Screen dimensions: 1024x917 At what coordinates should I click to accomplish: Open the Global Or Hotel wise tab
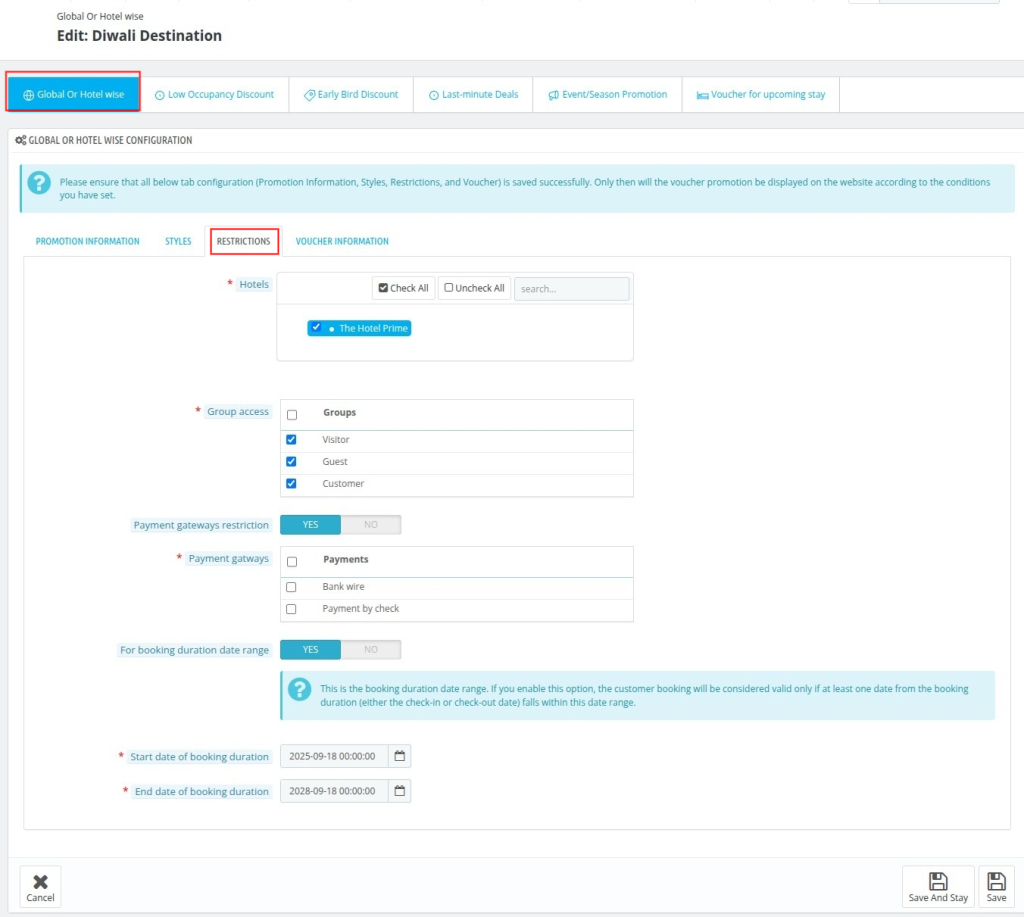pyautogui.click(x=73, y=94)
